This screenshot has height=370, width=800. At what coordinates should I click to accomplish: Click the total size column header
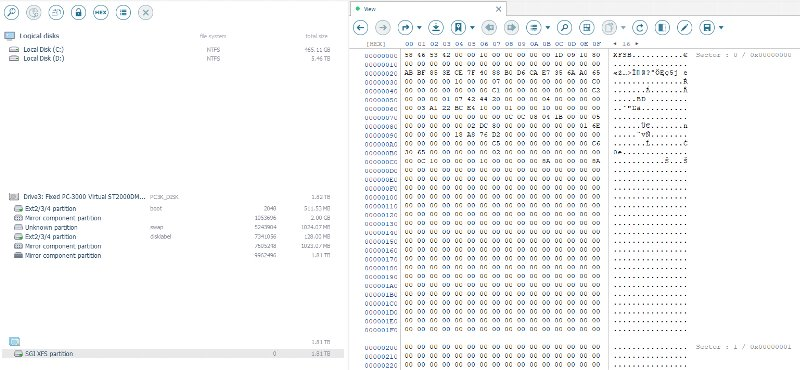(x=317, y=36)
